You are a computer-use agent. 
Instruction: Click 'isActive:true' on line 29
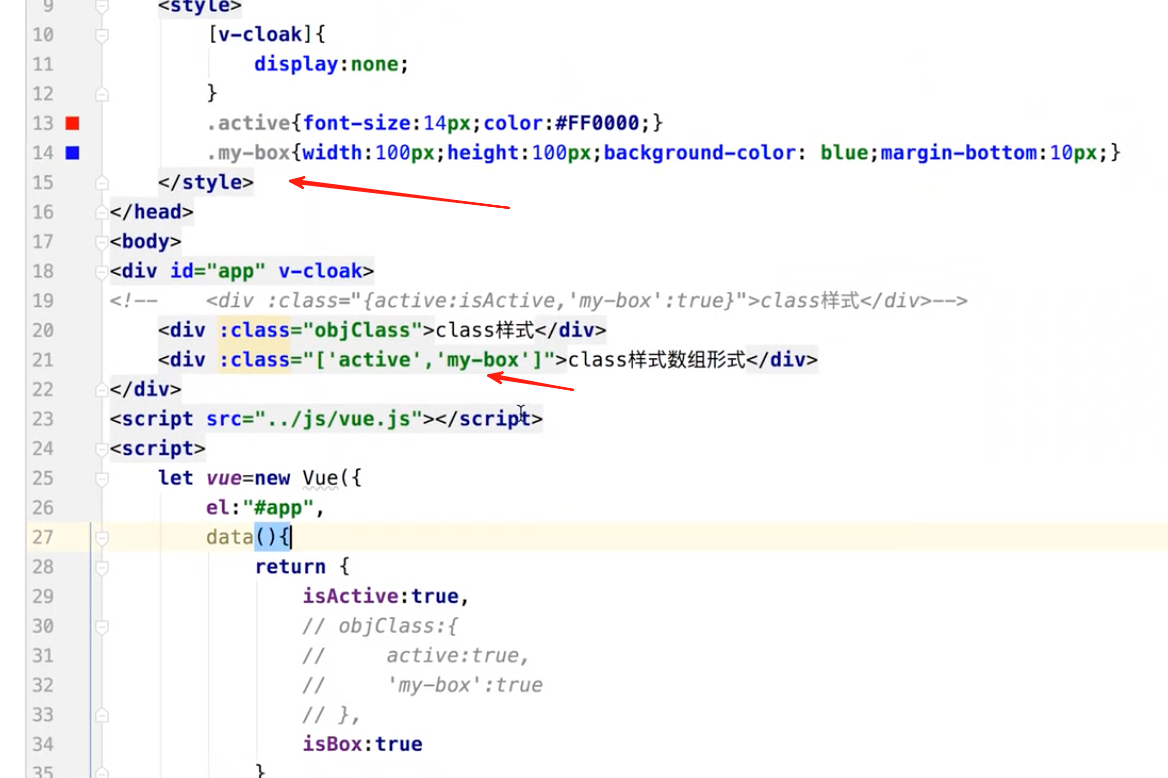[381, 596]
